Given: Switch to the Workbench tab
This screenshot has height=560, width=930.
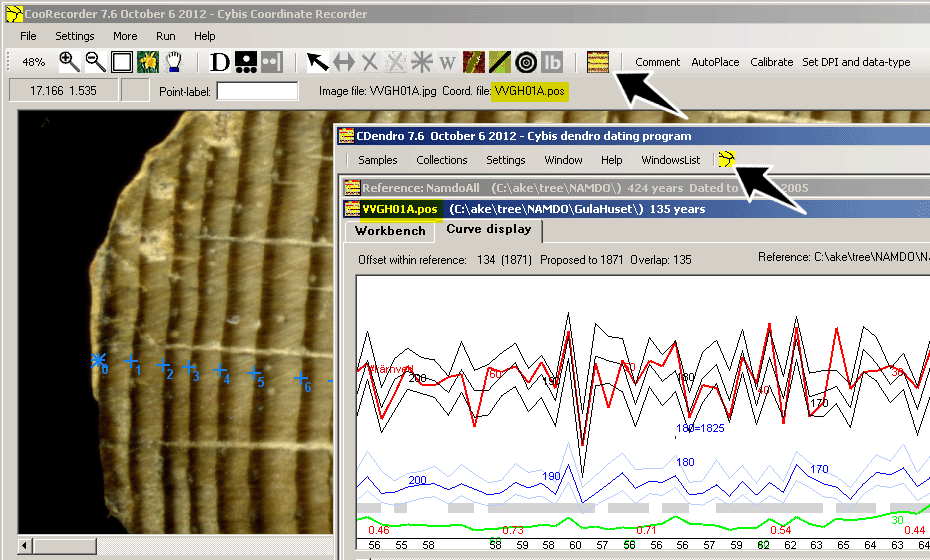Looking at the screenshot, I should 390,231.
